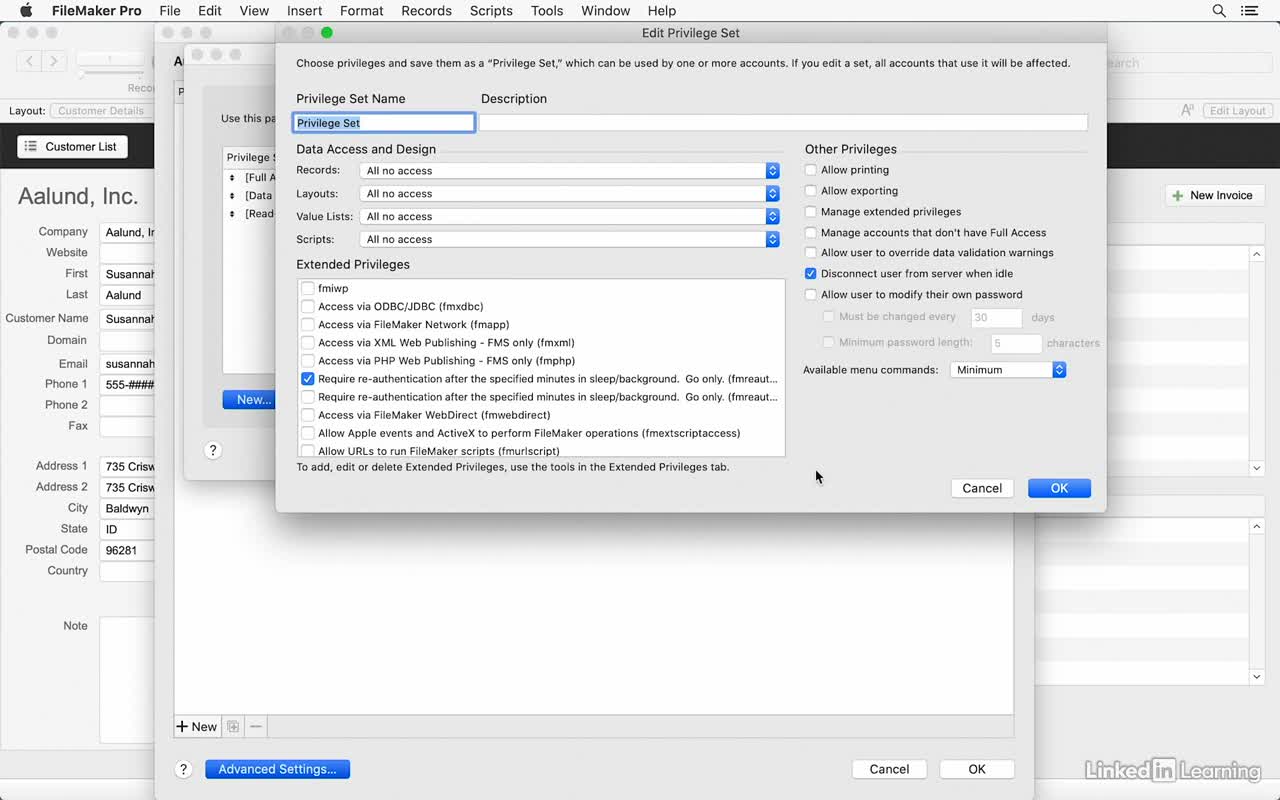Click OK in Edit Privilege Set dialog
This screenshot has height=800, width=1280.
tap(1059, 488)
